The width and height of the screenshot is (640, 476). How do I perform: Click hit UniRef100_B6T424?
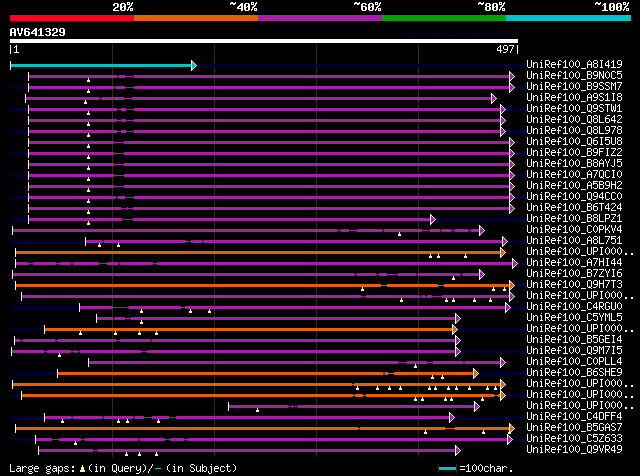pyautogui.click(x=574, y=207)
